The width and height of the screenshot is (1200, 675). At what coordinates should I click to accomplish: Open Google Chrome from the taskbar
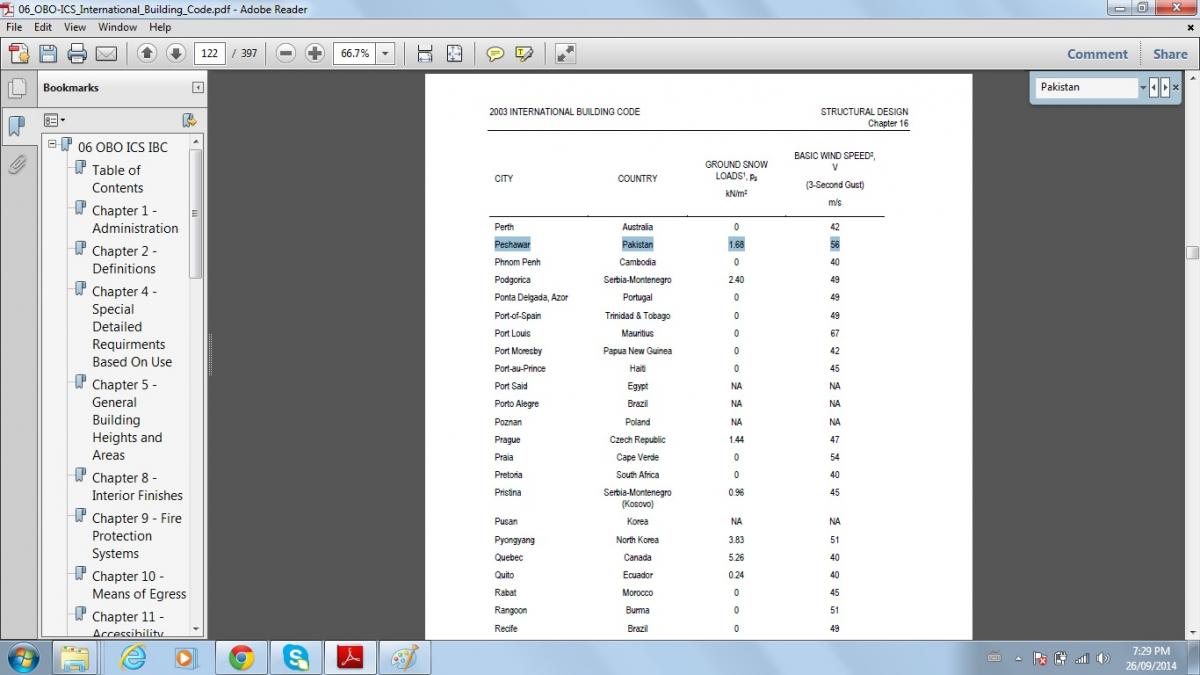click(240, 658)
